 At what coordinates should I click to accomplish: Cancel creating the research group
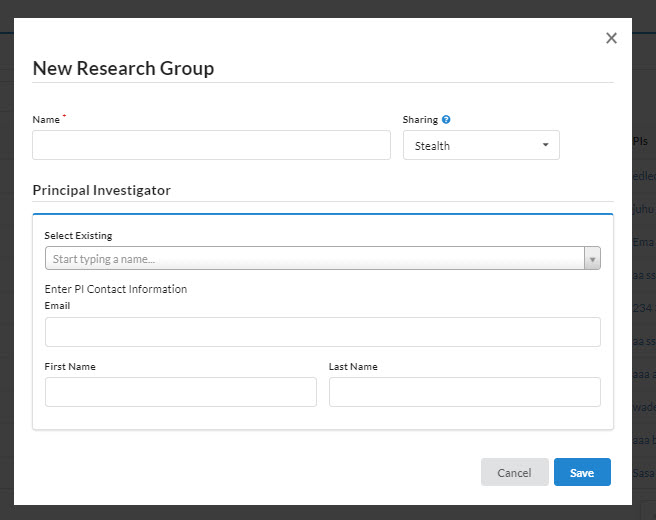pos(514,472)
